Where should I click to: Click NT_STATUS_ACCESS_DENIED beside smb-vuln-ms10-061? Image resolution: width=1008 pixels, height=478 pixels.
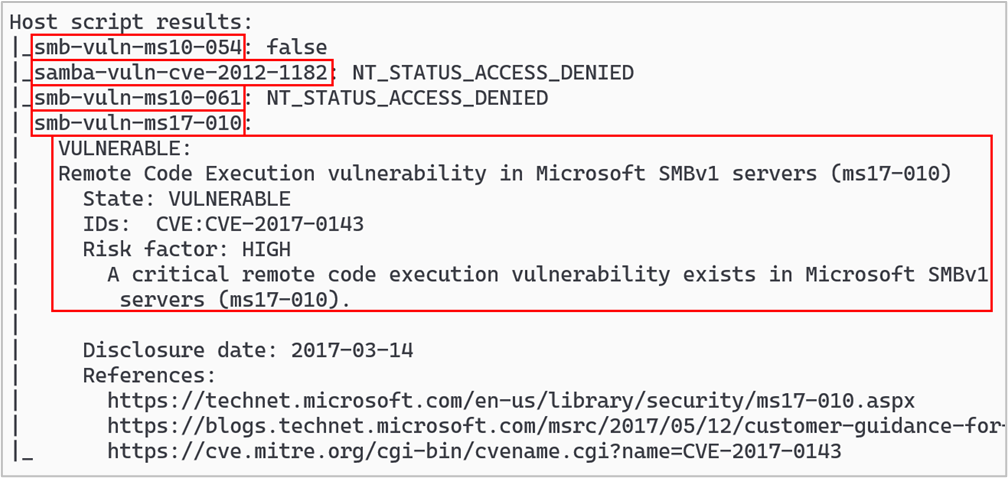406,98
